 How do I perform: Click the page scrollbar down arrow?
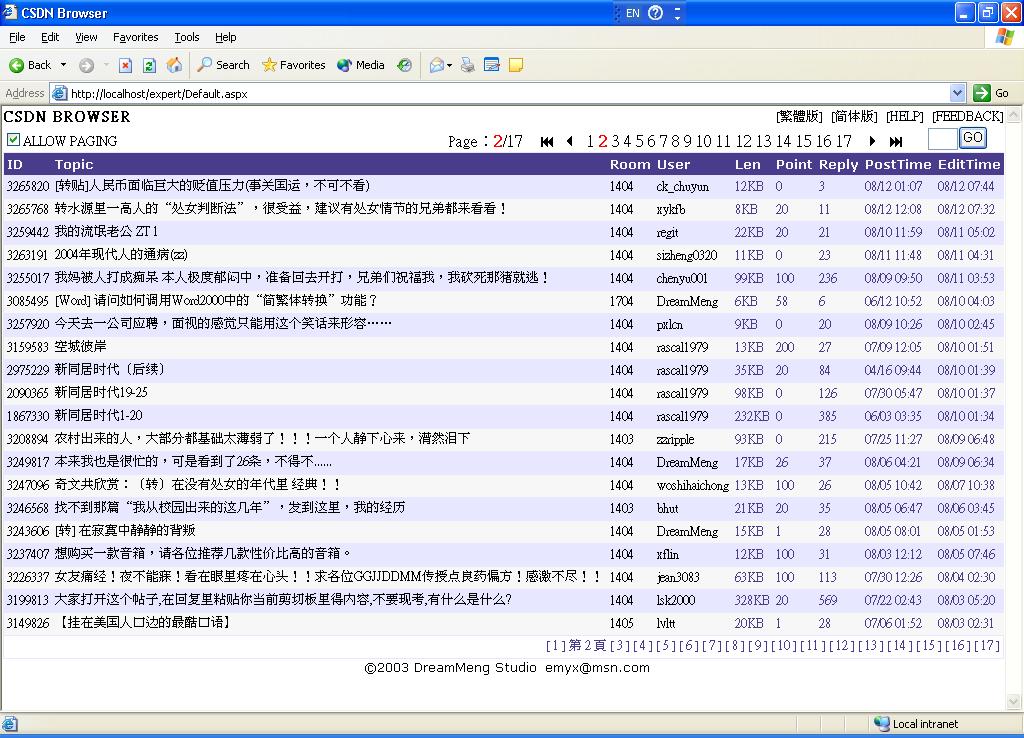[x=1014, y=702]
